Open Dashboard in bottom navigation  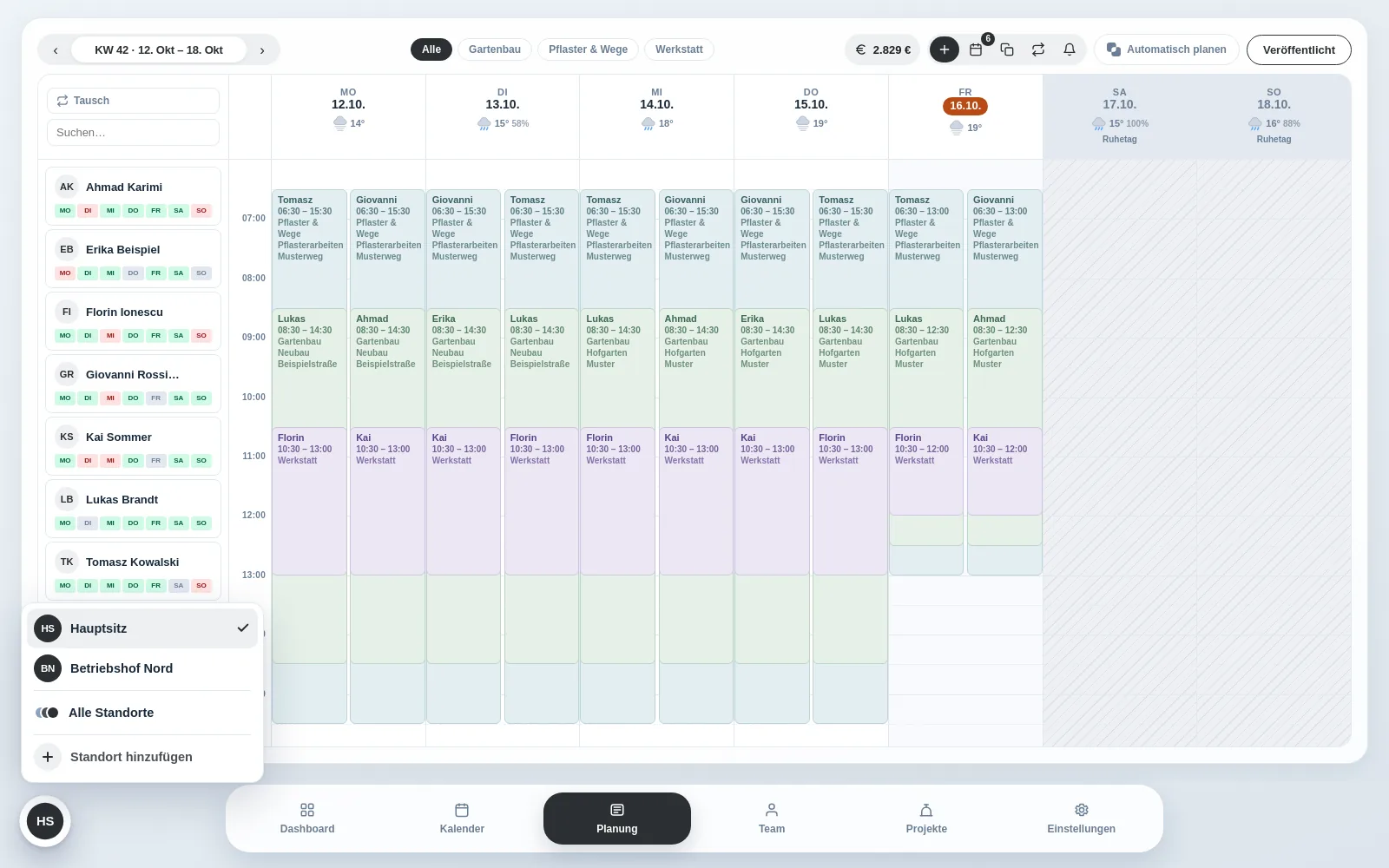(x=307, y=819)
